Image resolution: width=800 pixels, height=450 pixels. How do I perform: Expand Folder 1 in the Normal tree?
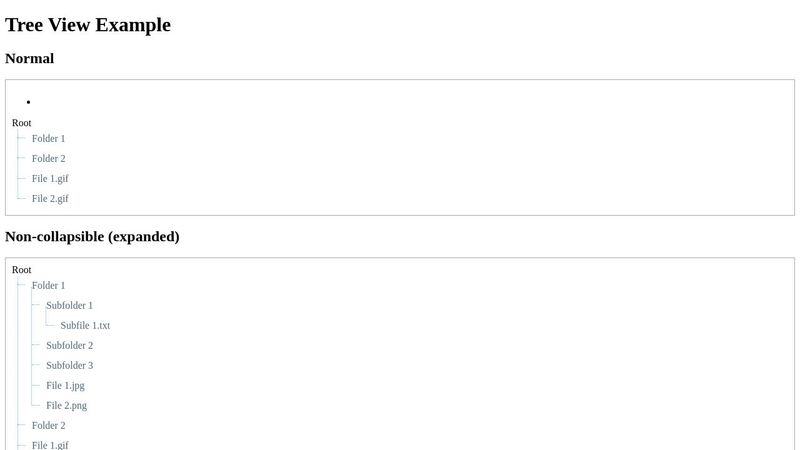(x=48, y=138)
